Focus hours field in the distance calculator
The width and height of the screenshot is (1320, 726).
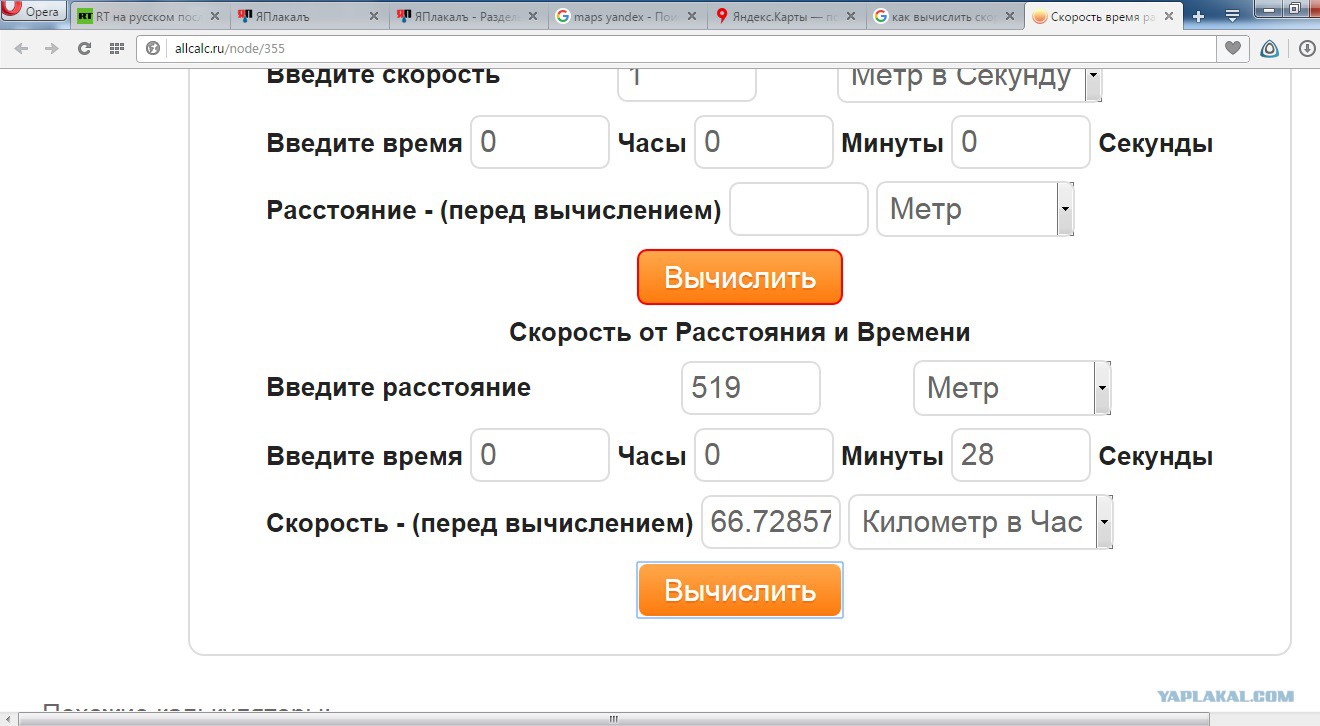tap(539, 142)
